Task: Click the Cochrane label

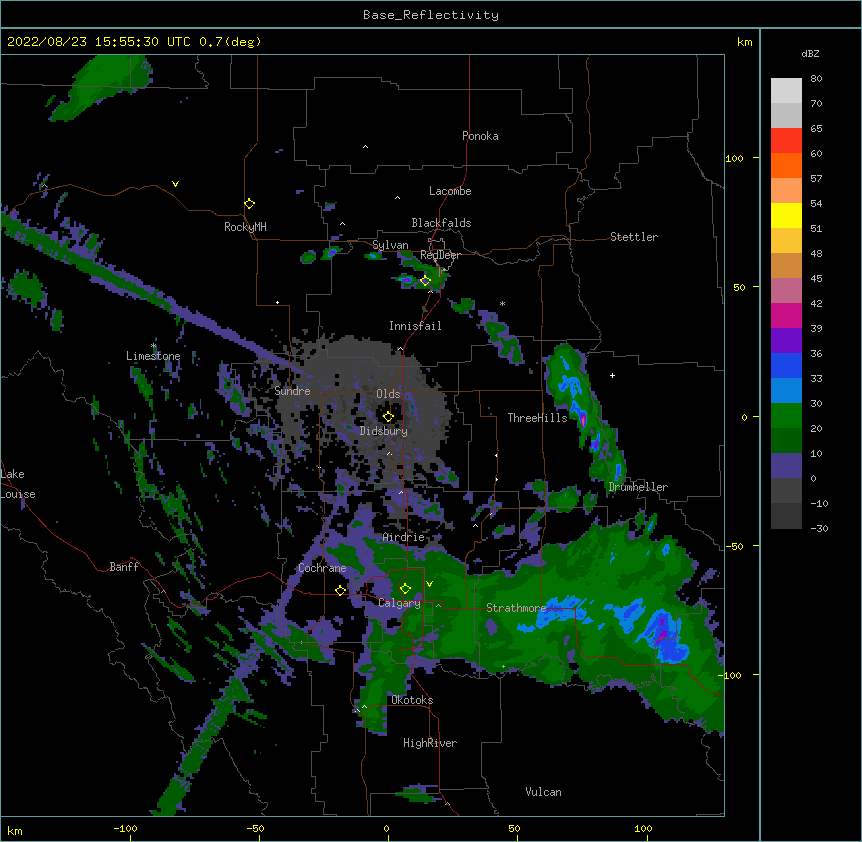Action: tap(322, 568)
